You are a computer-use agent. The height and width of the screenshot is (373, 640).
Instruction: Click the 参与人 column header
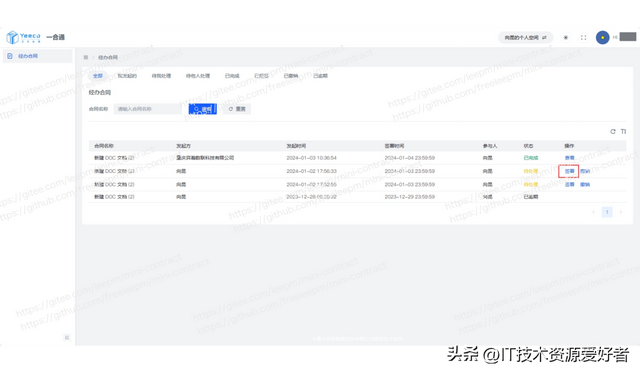click(490, 146)
